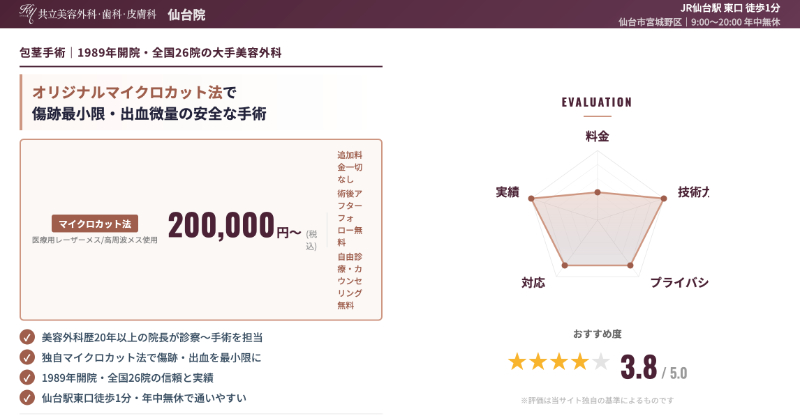Click the grey fifth rating star
800x418 pixels.
click(600, 362)
